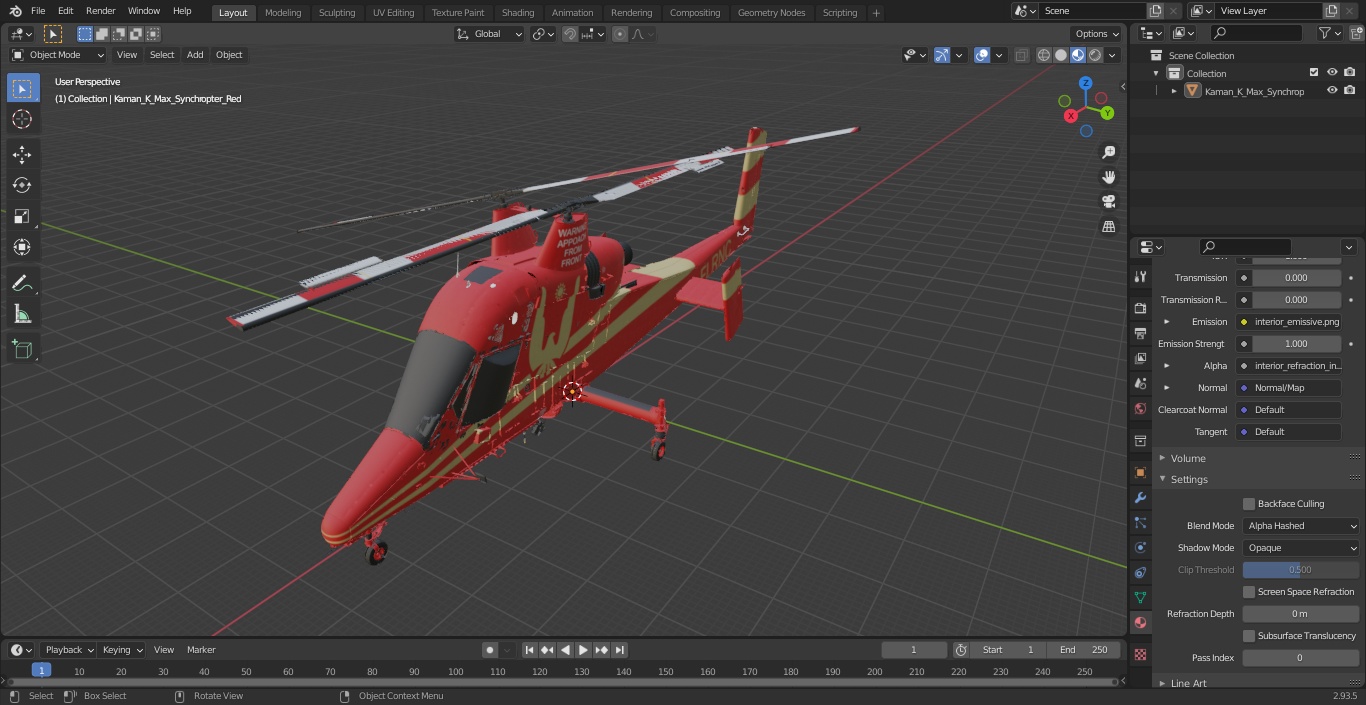Open the World properties tab
This screenshot has width=1366, height=705.
[x=1140, y=409]
